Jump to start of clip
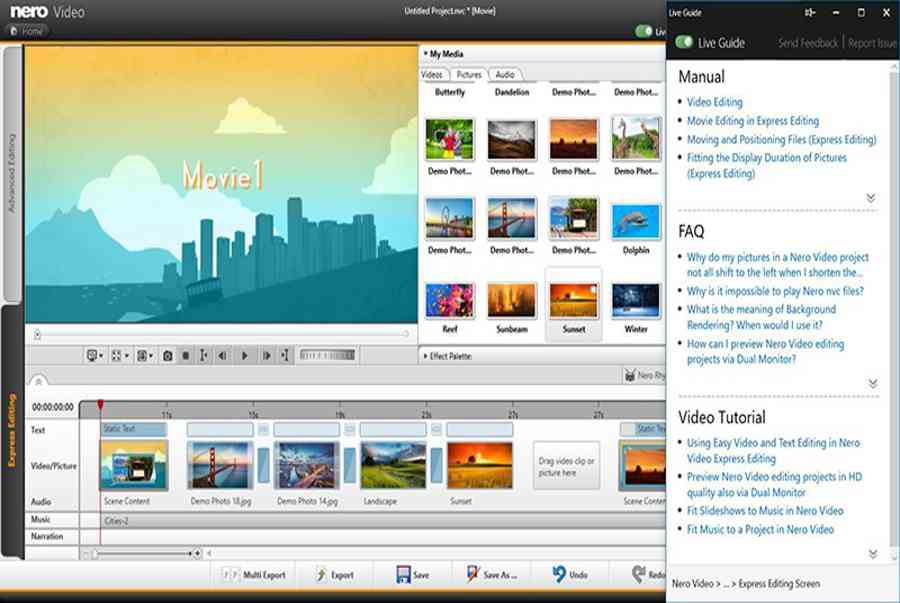This screenshot has width=900, height=603. point(203,356)
